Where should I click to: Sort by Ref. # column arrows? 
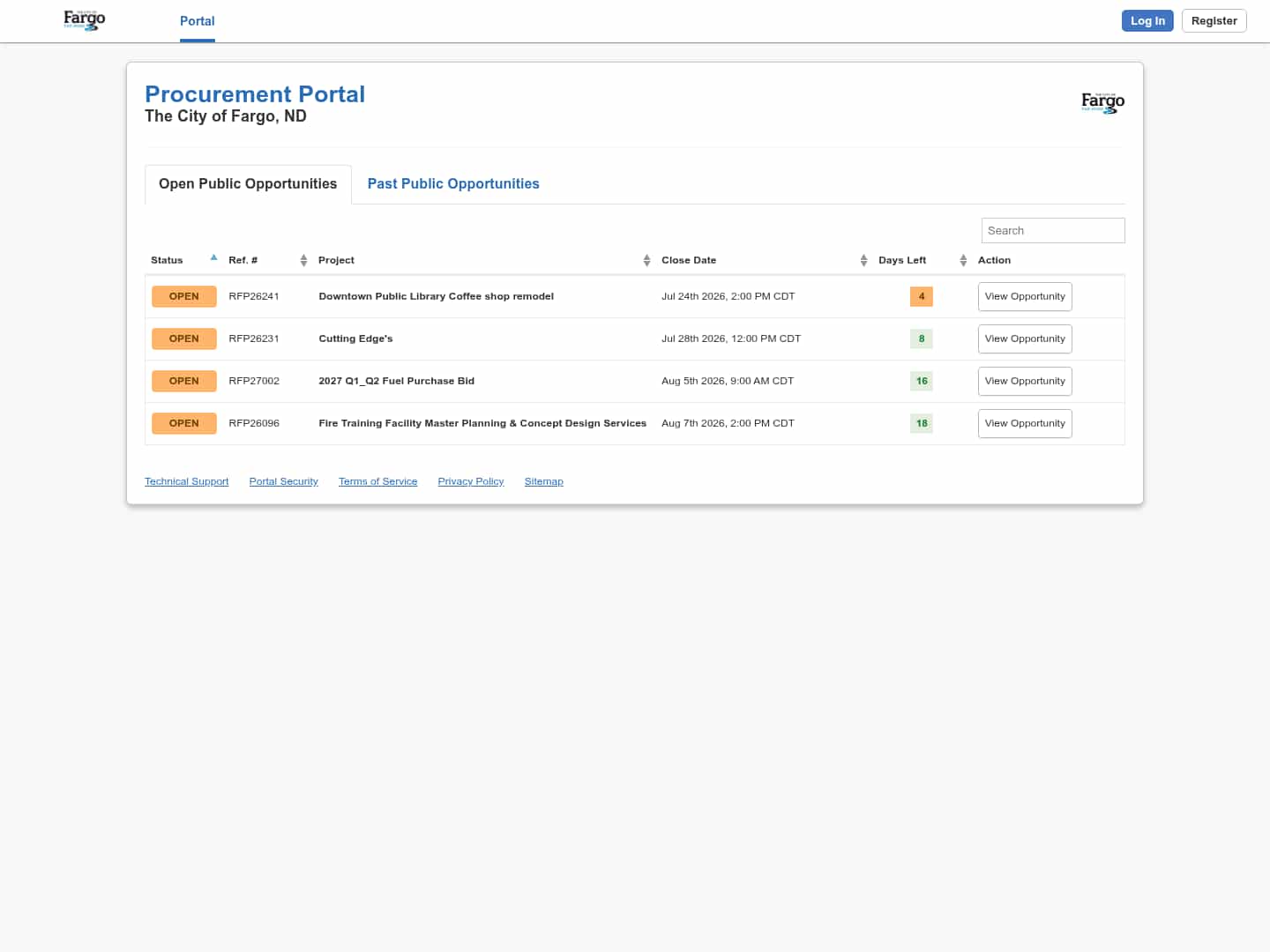coord(303,260)
